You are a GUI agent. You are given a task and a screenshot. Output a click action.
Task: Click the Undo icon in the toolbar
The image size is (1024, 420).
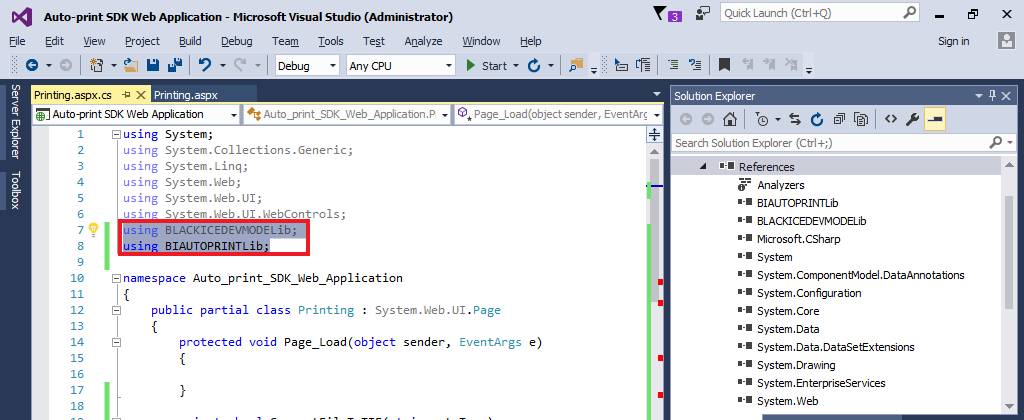click(205, 65)
